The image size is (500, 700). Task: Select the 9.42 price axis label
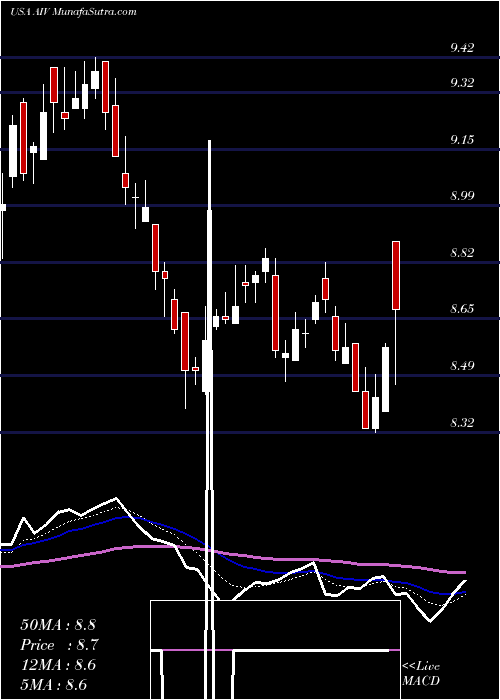(x=462, y=48)
